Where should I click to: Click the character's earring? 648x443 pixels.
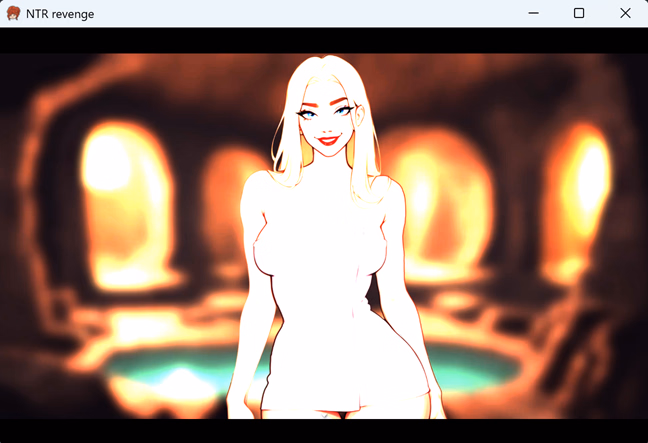[301, 137]
